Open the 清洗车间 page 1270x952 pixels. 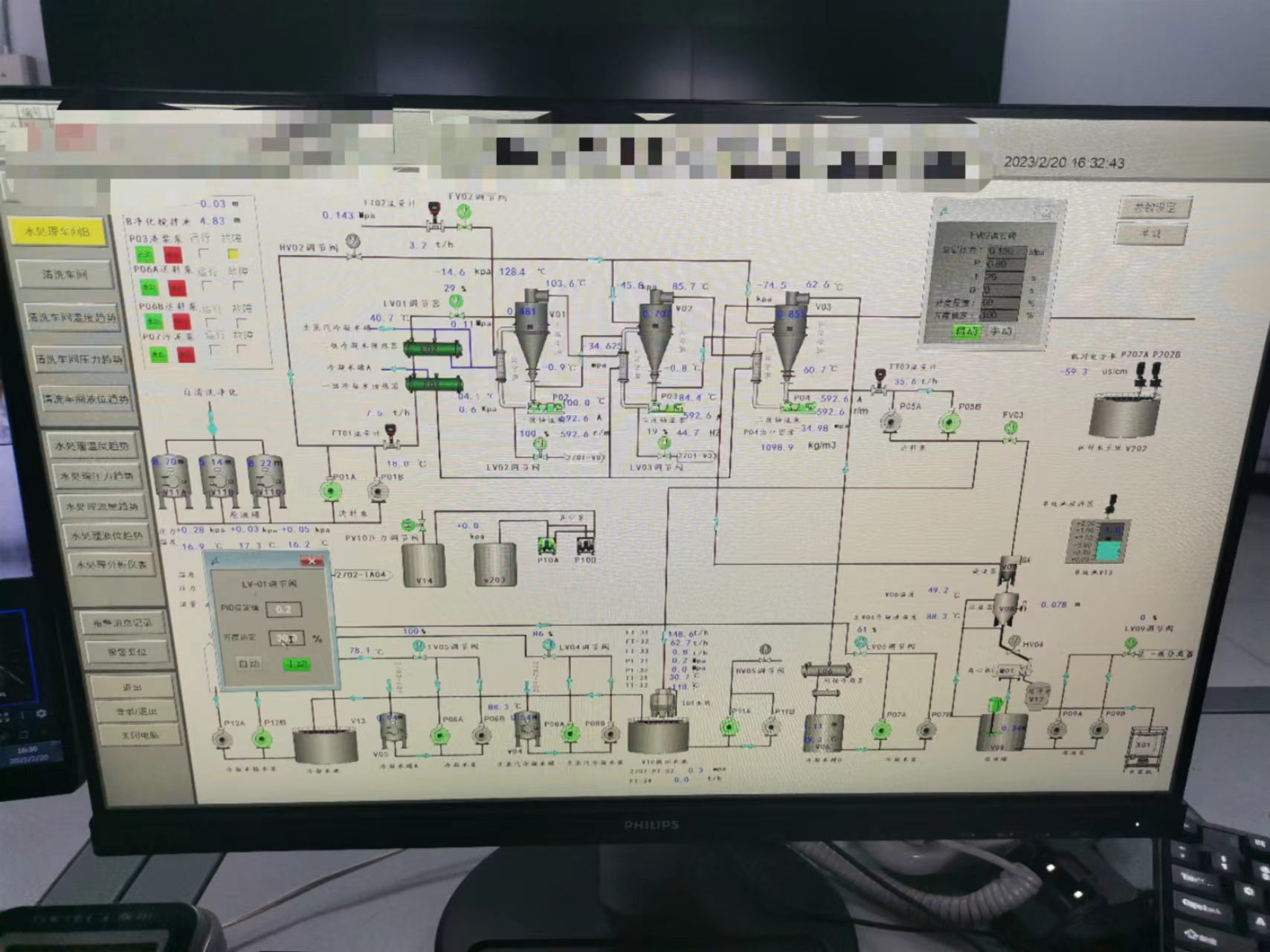pyautogui.click(x=65, y=275)
